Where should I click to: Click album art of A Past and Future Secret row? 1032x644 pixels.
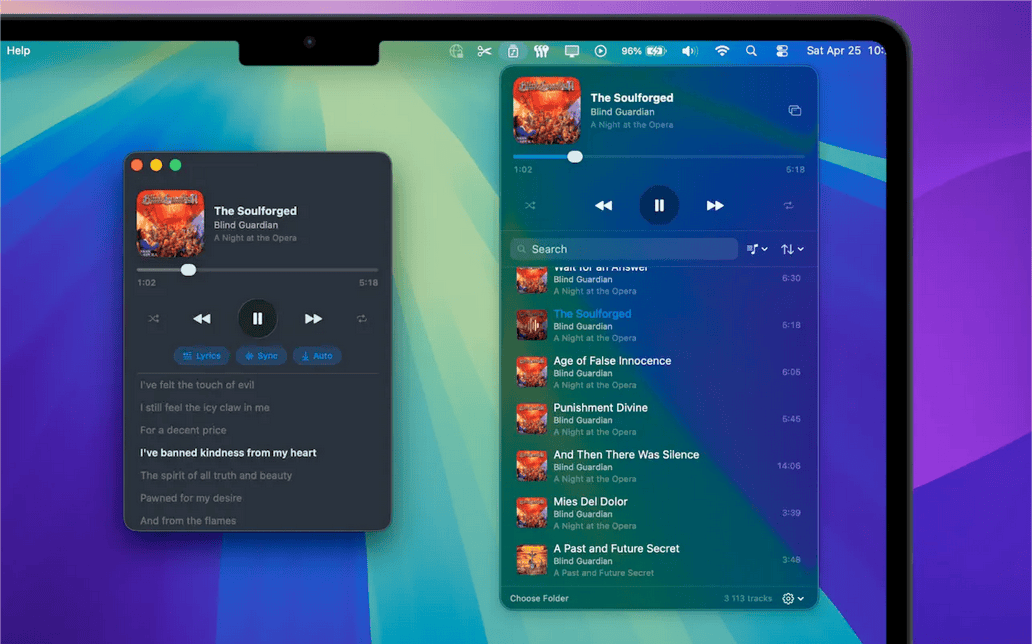(x=531, y=560)
